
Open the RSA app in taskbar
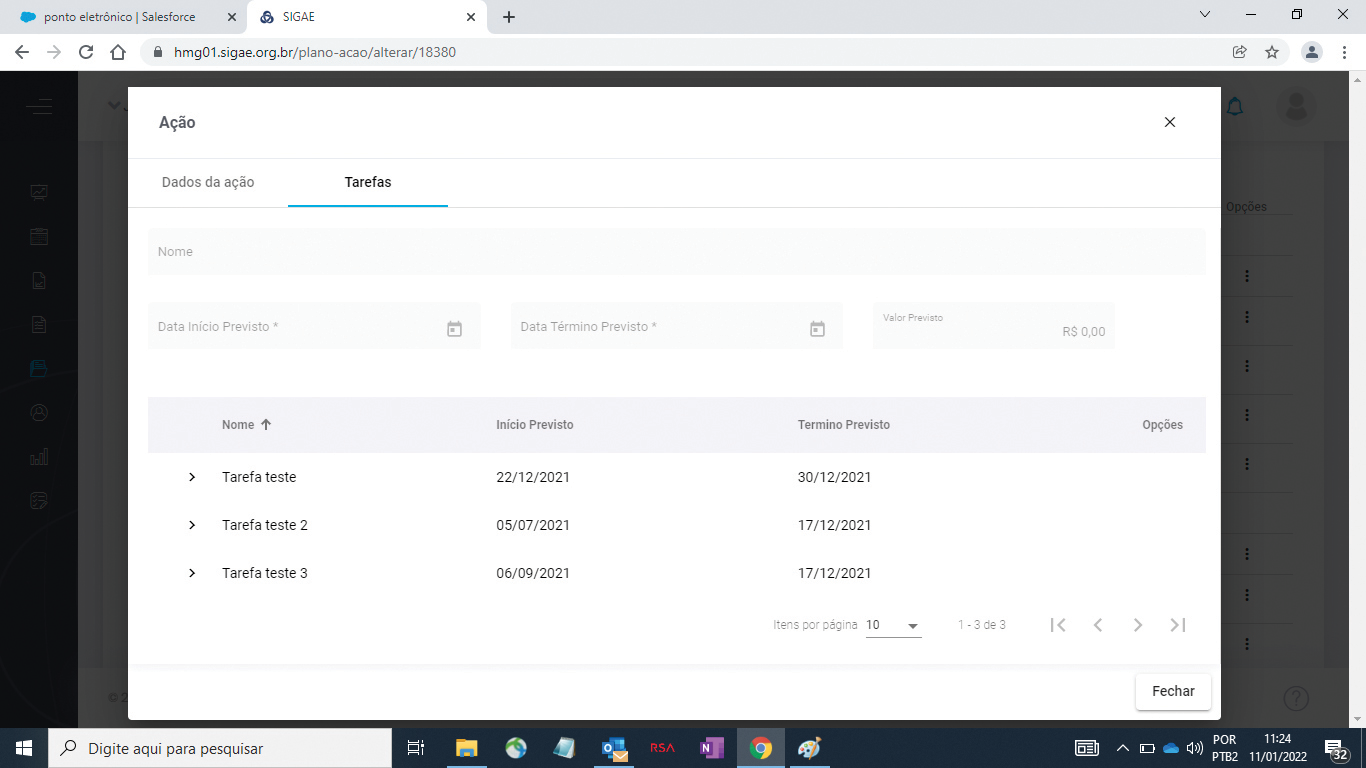[662, 748]
